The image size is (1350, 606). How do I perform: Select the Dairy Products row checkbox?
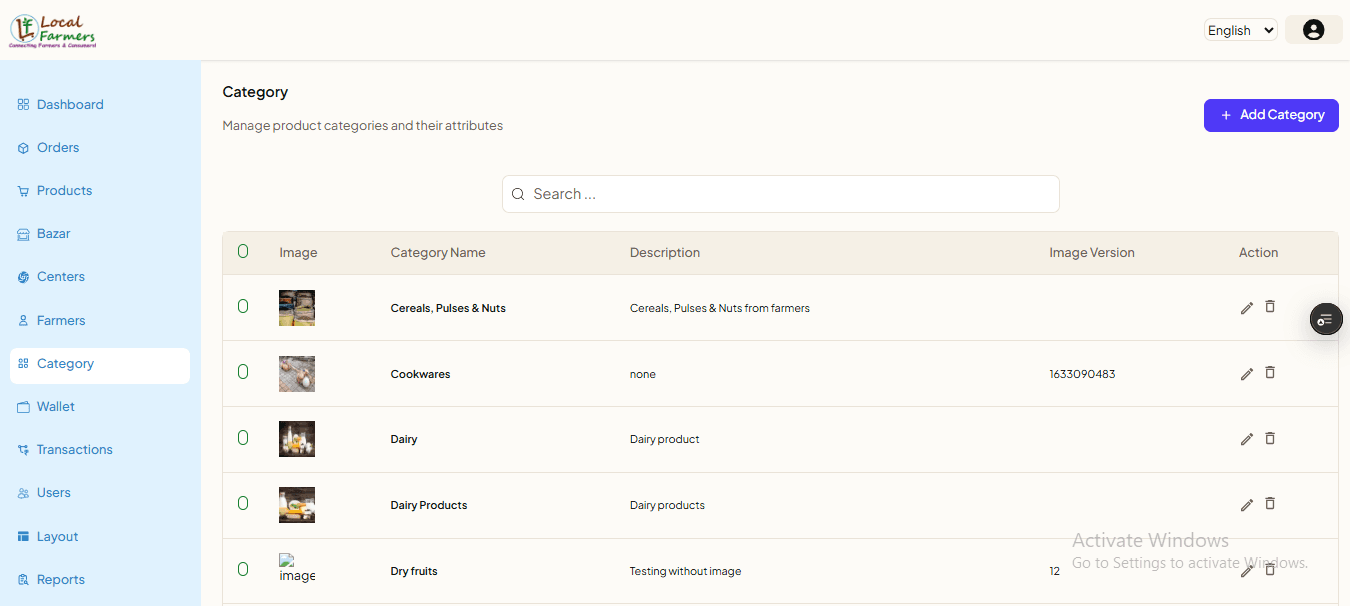[x=243, y=503]
